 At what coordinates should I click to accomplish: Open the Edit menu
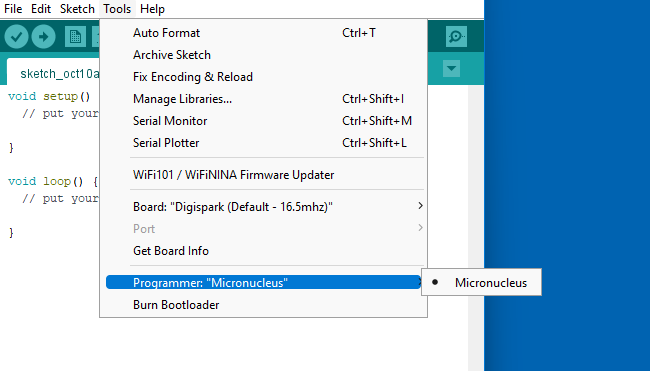41,9
